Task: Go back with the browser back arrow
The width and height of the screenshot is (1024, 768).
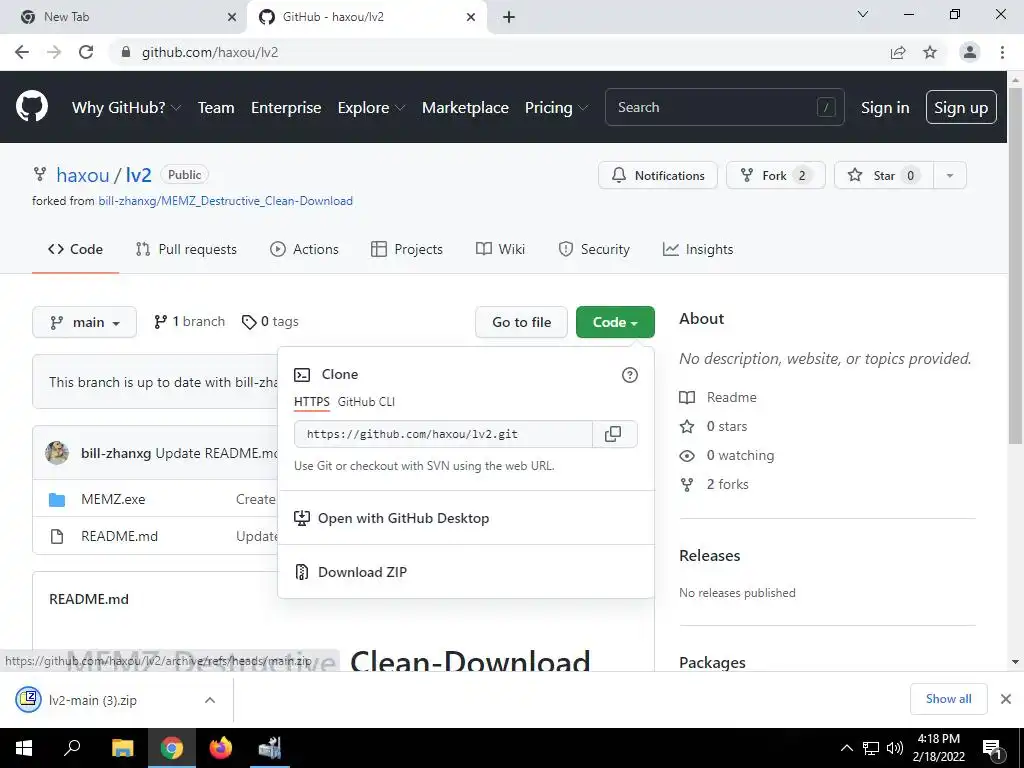Action: point(22,52)
